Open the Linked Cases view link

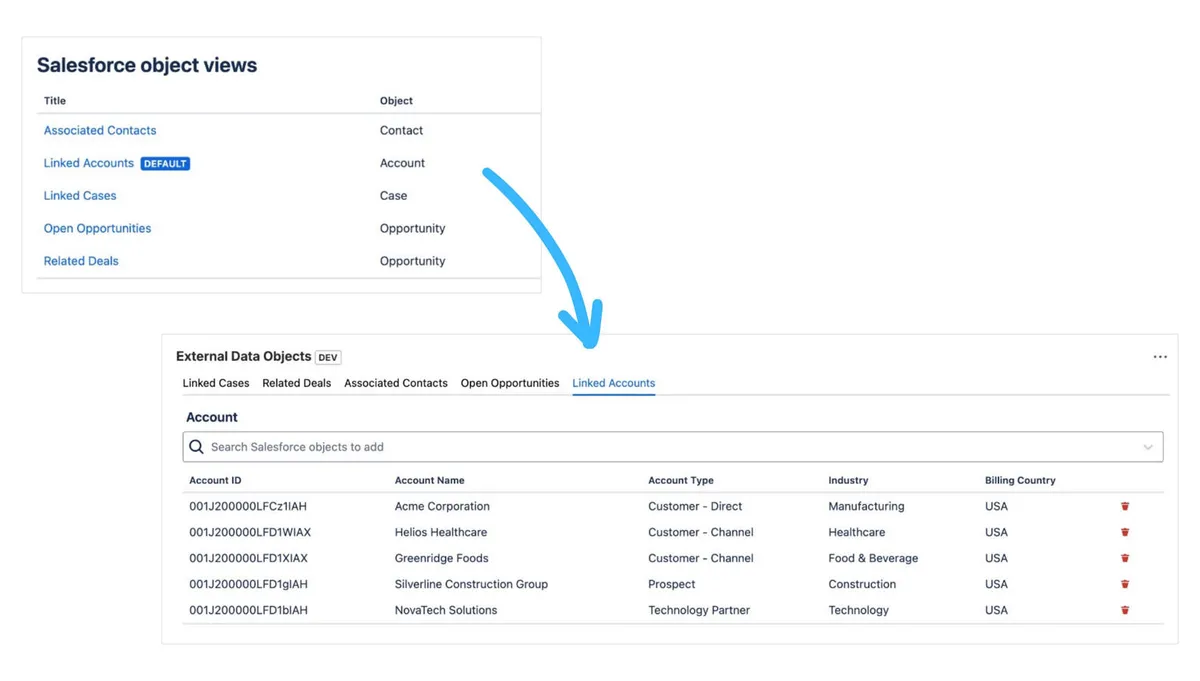pyautogui.click(x=80, y=196)
